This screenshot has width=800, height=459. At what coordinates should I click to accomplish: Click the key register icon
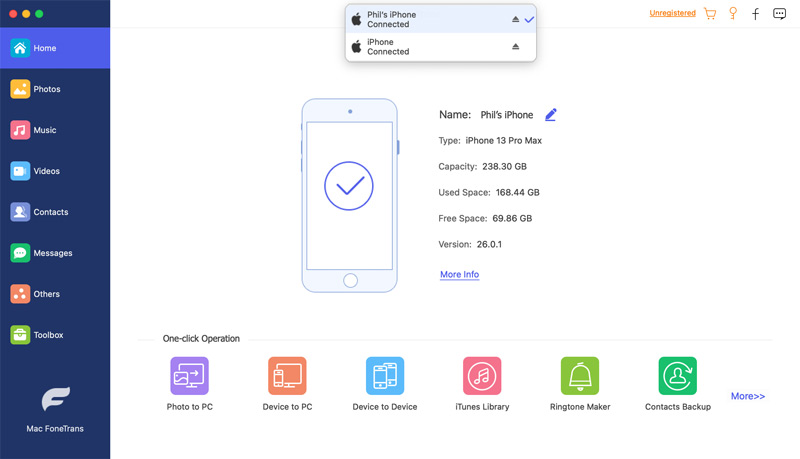pyautogui.click(x=733, y=14)
